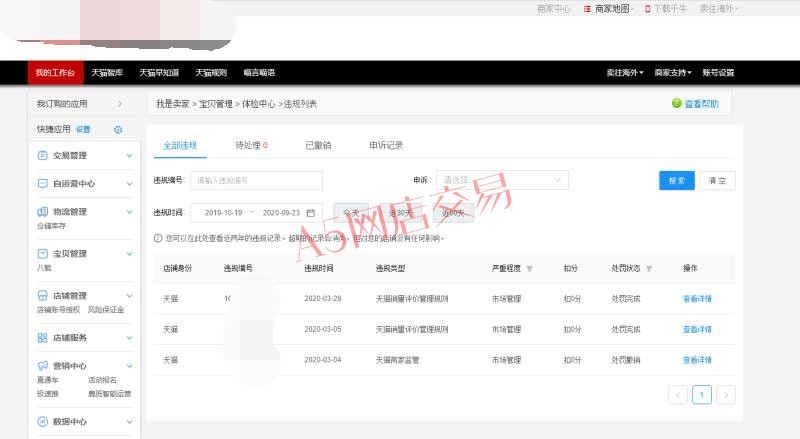Click the 交易管理 sidebar icon
This screenshot has width=800, height=439.
point(43,155)
